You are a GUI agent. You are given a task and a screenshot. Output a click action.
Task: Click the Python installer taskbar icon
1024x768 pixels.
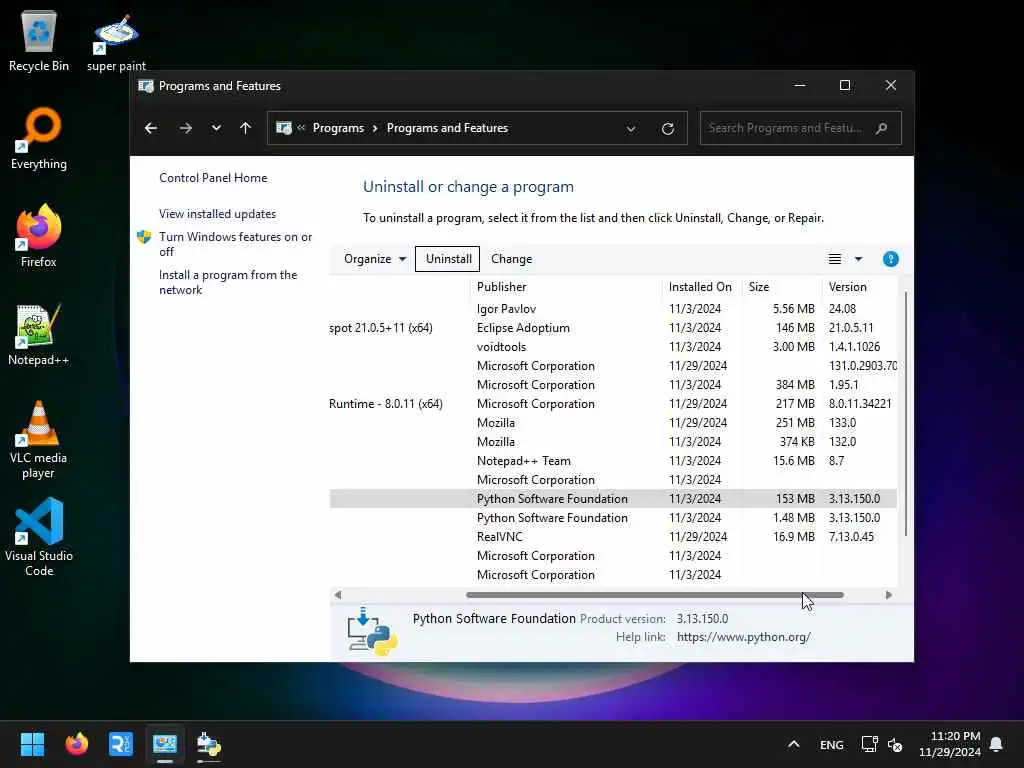click(x=209, y=744)
